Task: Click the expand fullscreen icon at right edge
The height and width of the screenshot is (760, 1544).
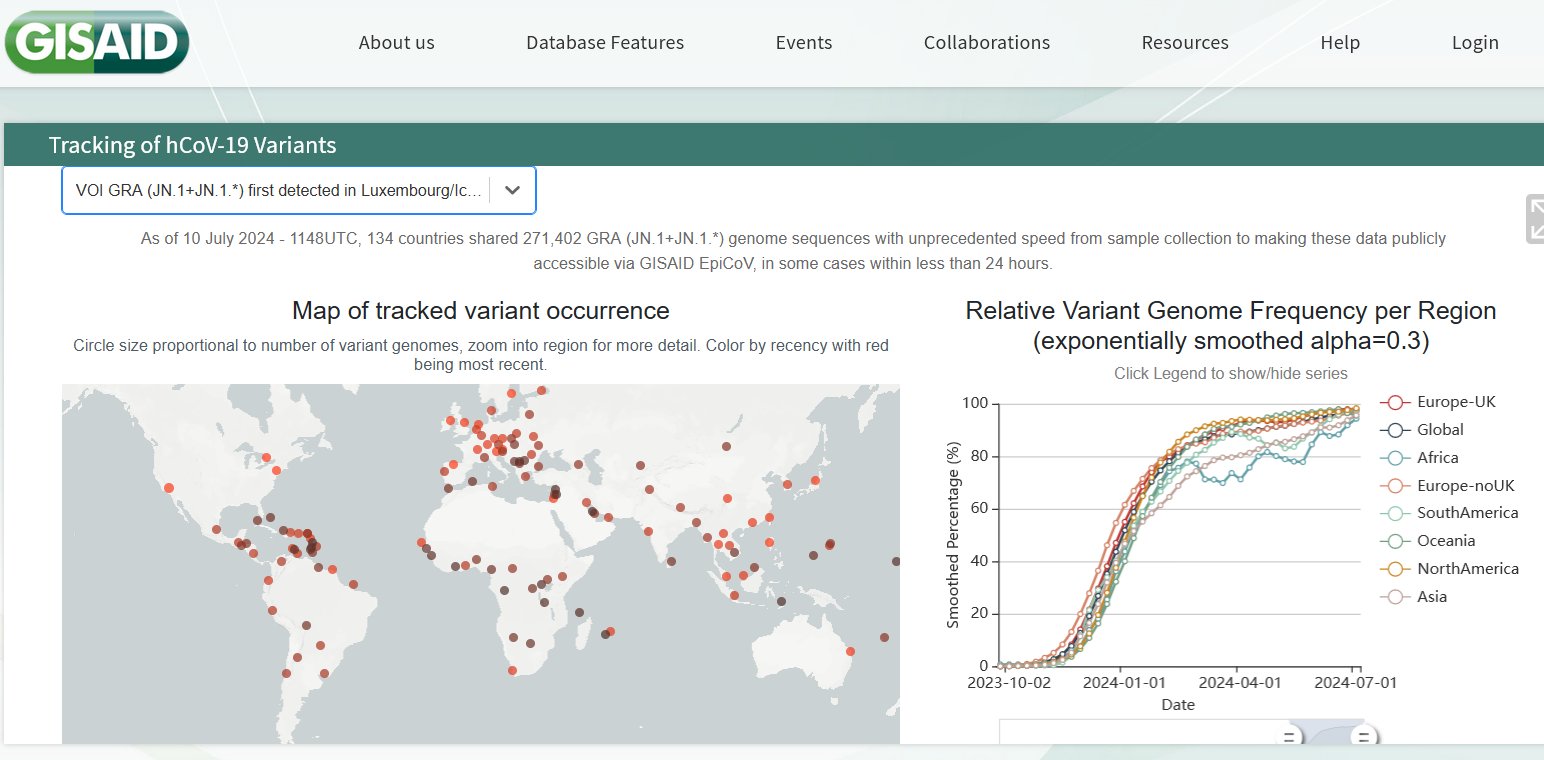Action: [x=1535, y=219]
